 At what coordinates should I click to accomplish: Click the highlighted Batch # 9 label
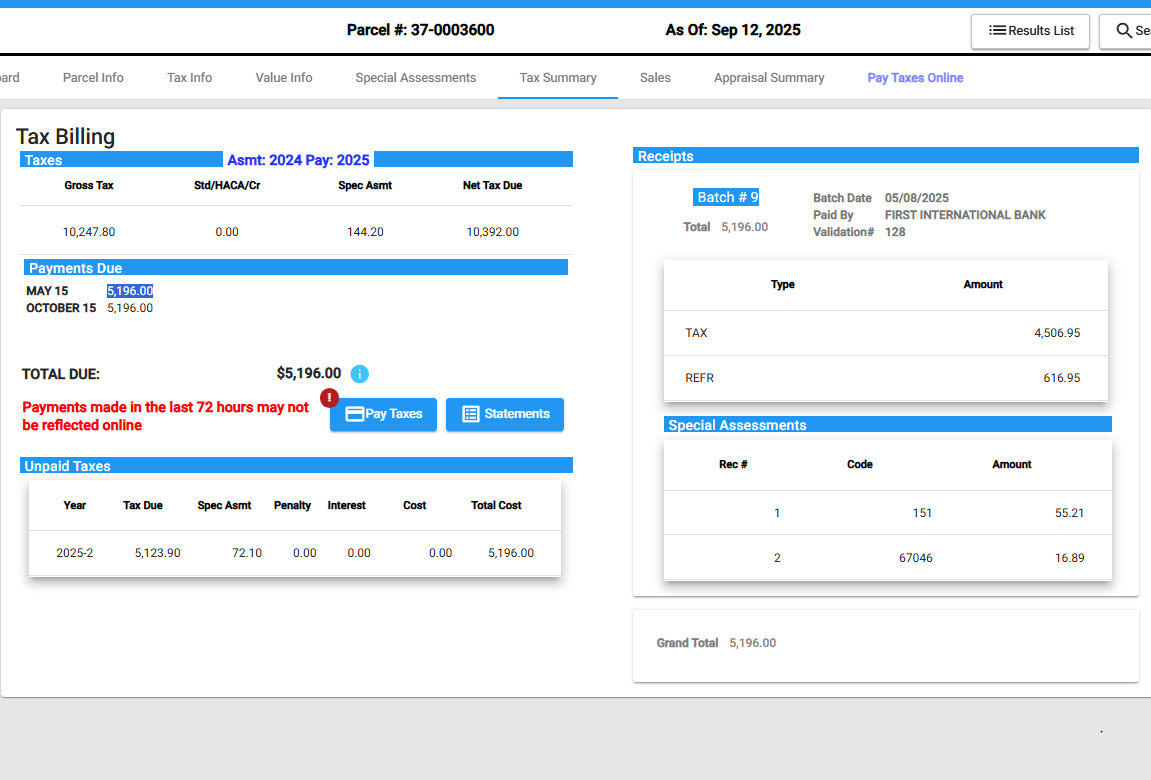point(727,197)
